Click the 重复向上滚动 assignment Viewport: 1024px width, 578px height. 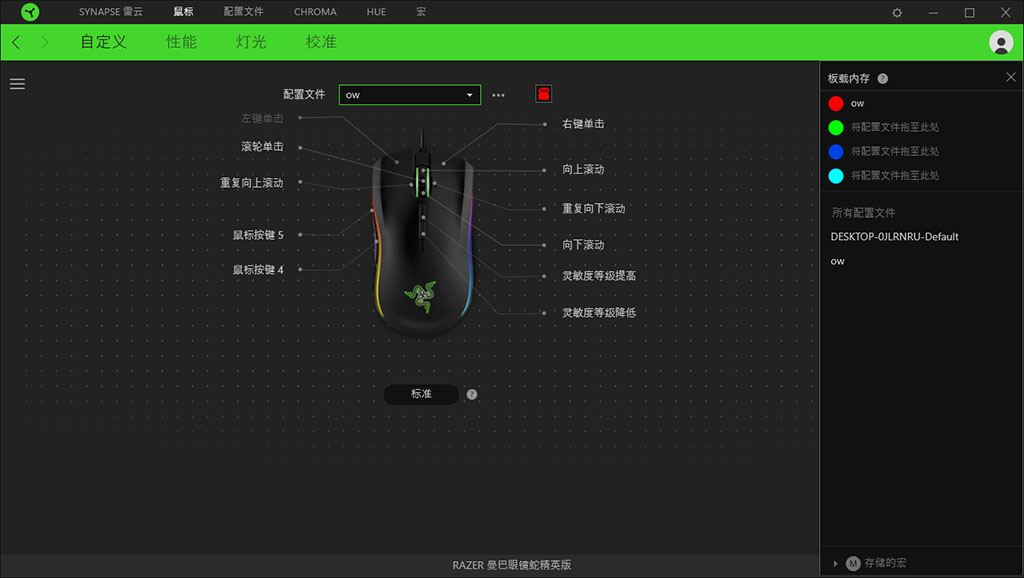pos(252,183)
